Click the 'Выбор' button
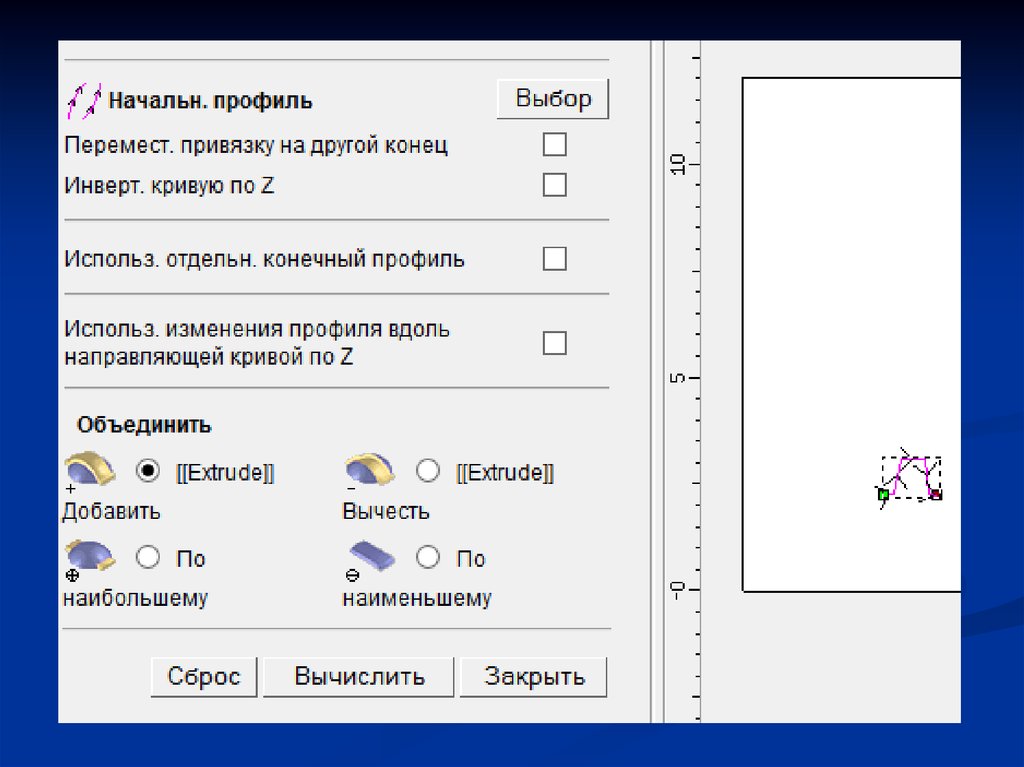The image size is (1024, 767). pyautogui.click(x=553, y=99)
